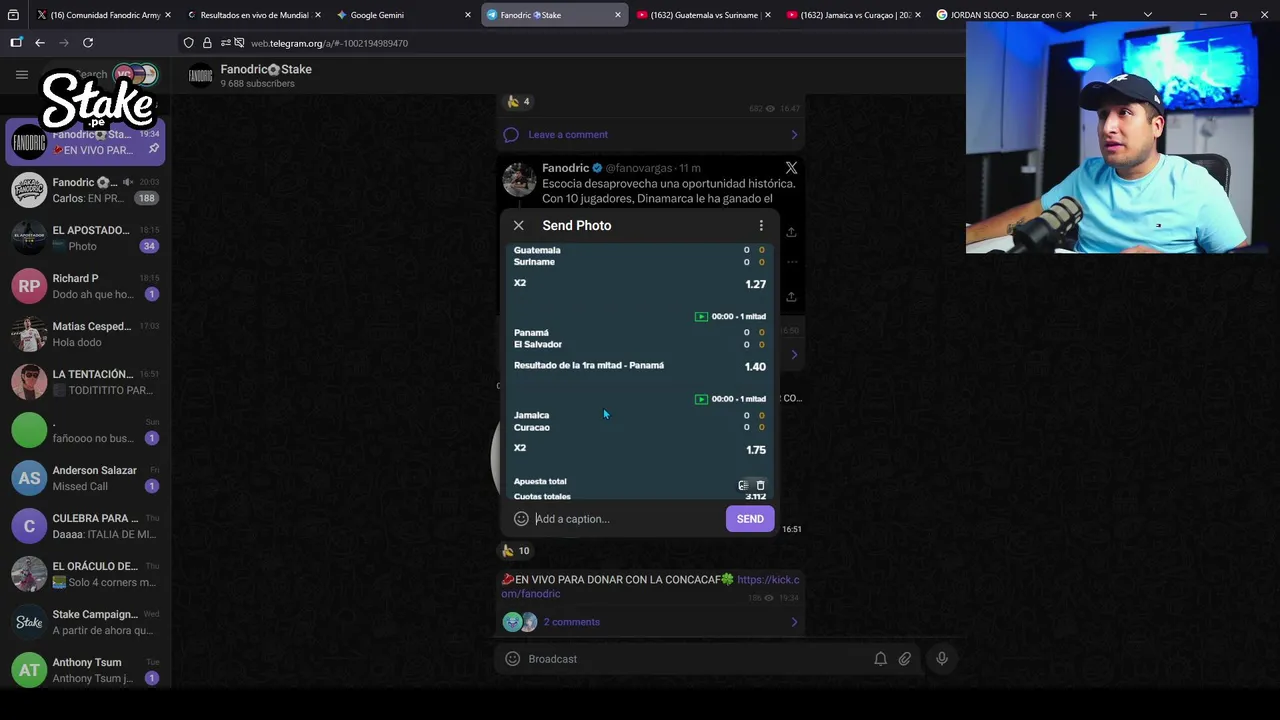
Task: Open Matias Cesped... chat
Action: click(x=85, y=334)
